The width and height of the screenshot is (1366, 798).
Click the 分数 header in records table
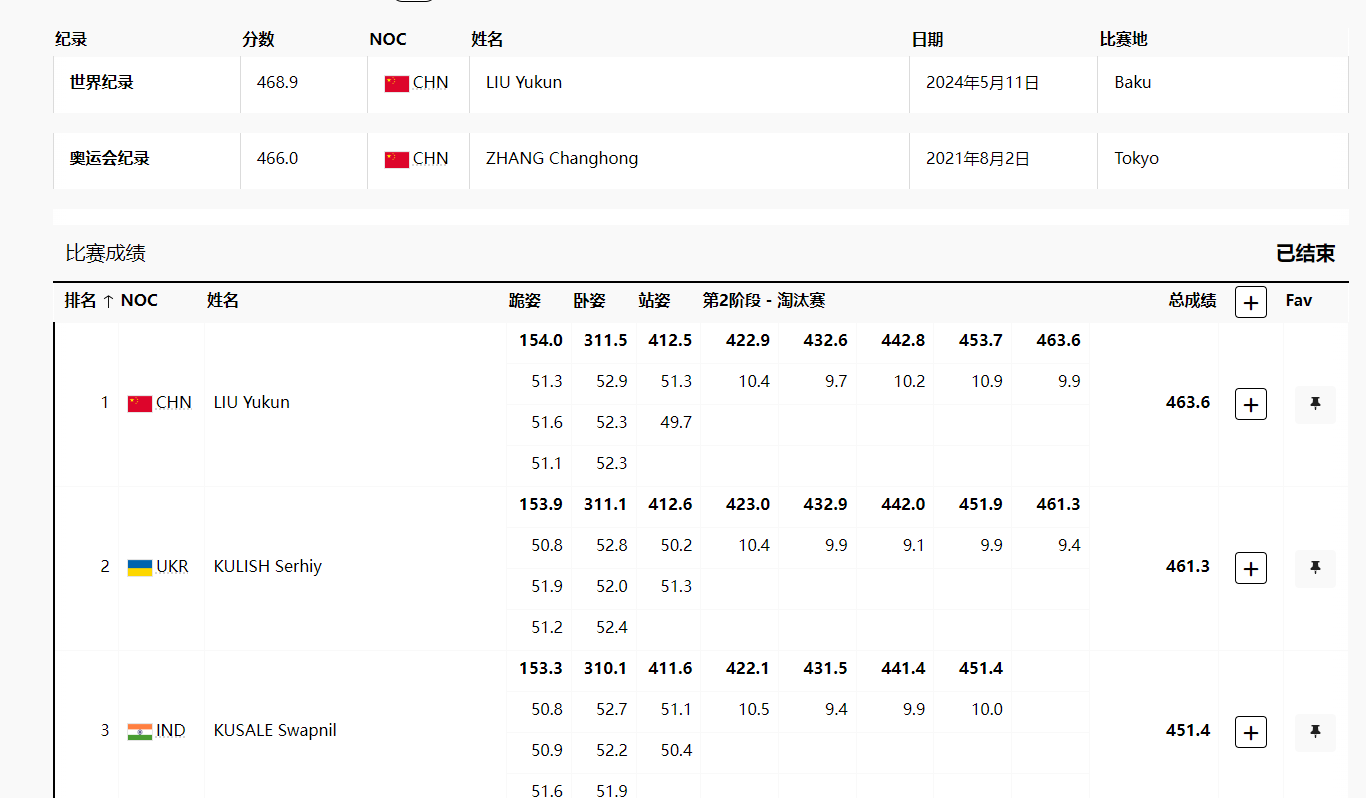point(258,40)
